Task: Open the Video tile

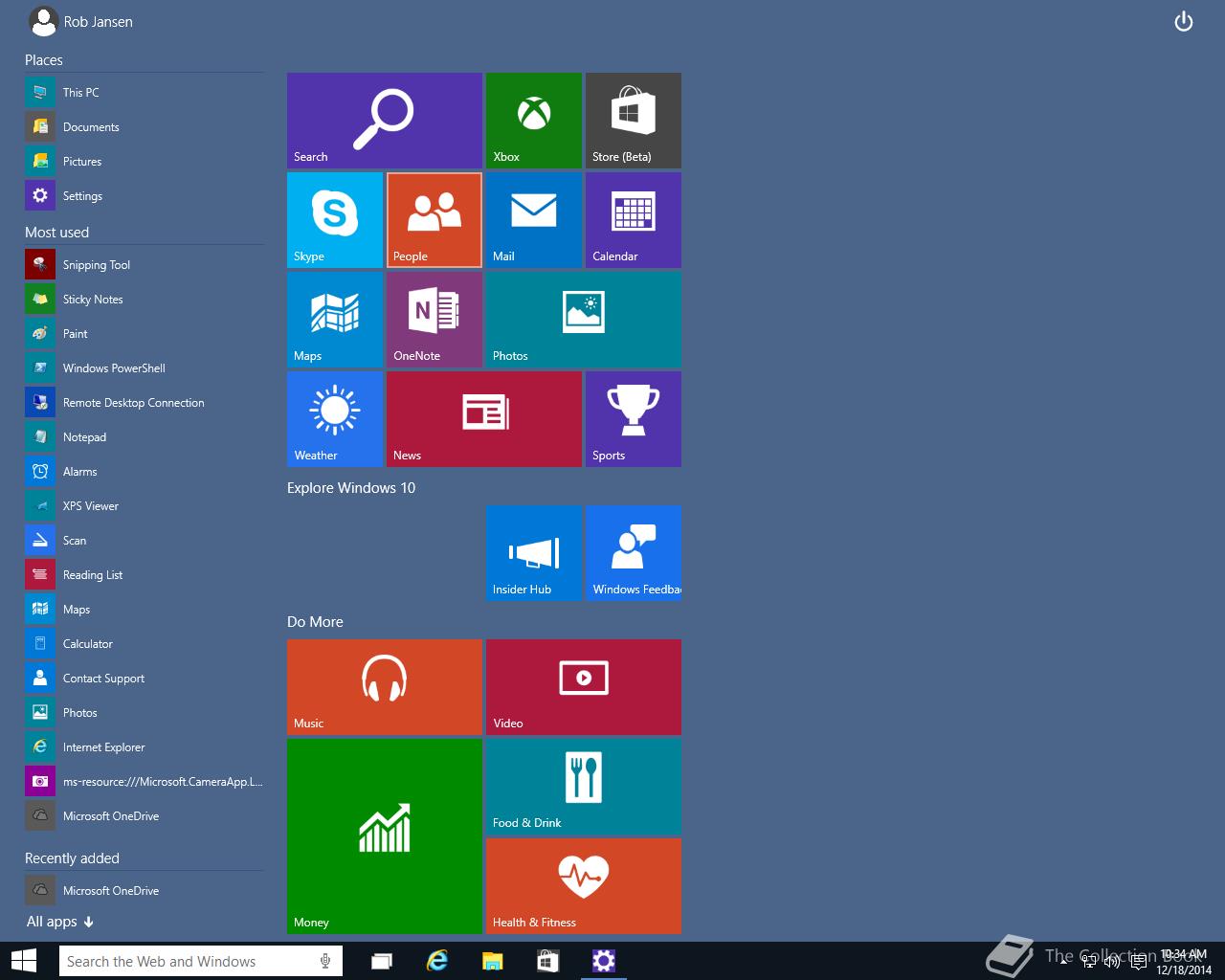Action: coord(584,687)
